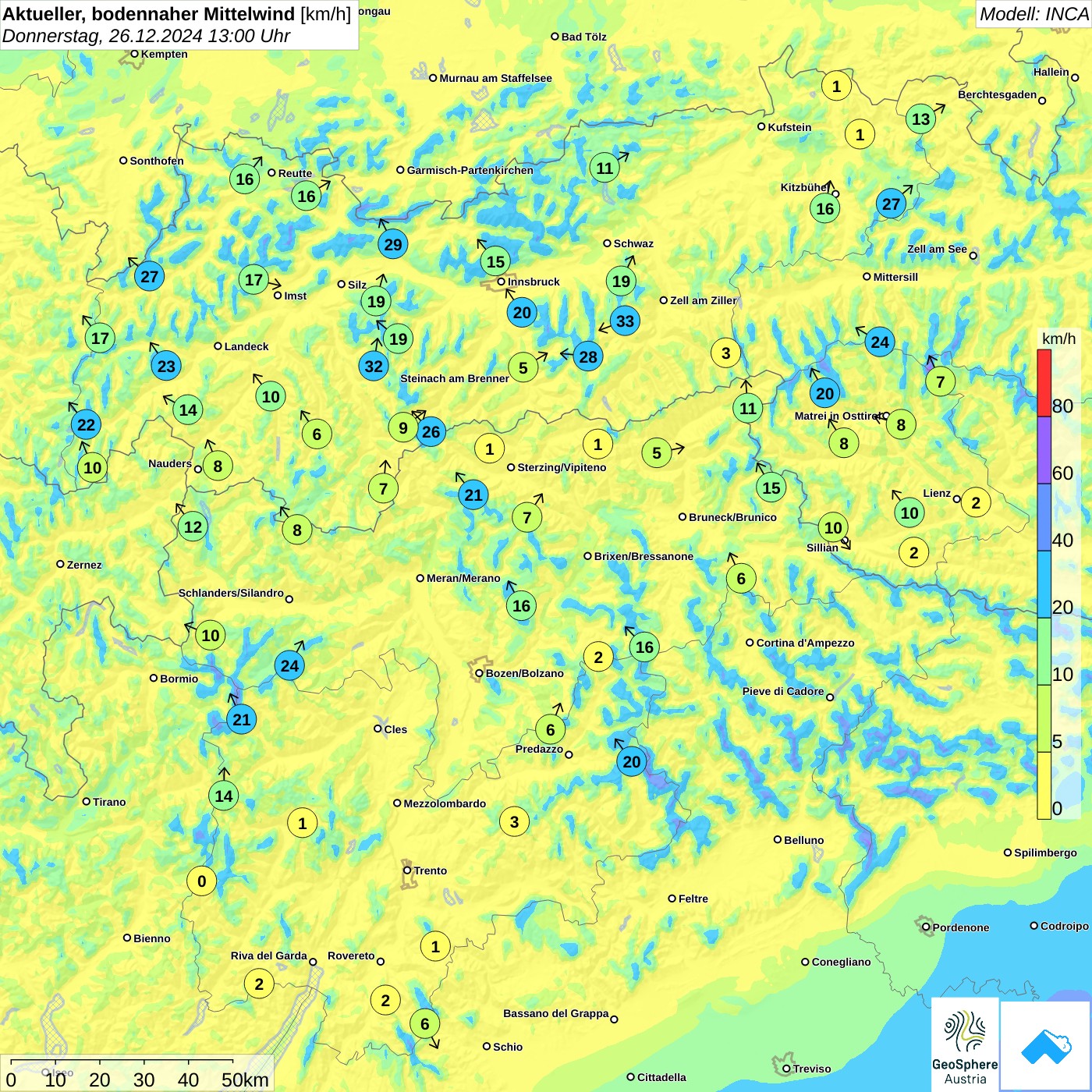Click the Matrei in Osttirol label

click(x=838, y=416)
